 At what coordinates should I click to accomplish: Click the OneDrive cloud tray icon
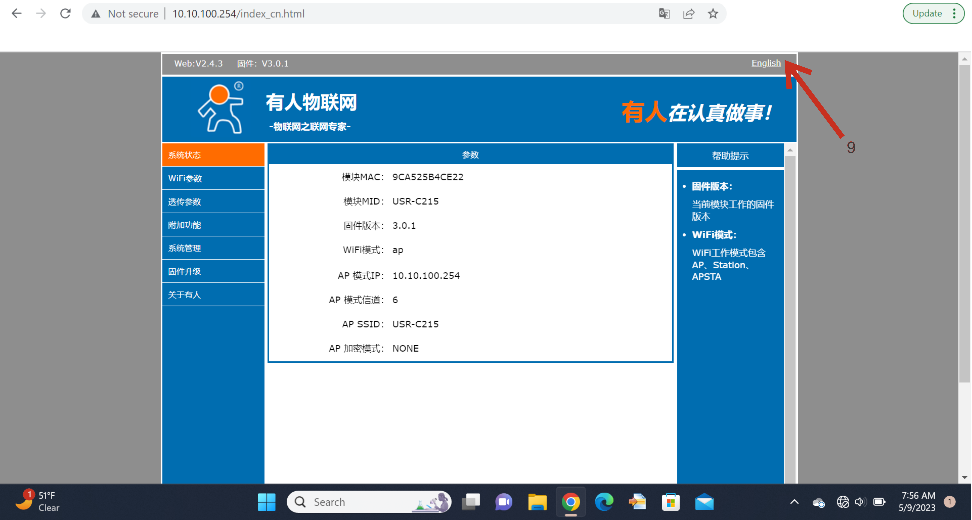tap(819, 502)
